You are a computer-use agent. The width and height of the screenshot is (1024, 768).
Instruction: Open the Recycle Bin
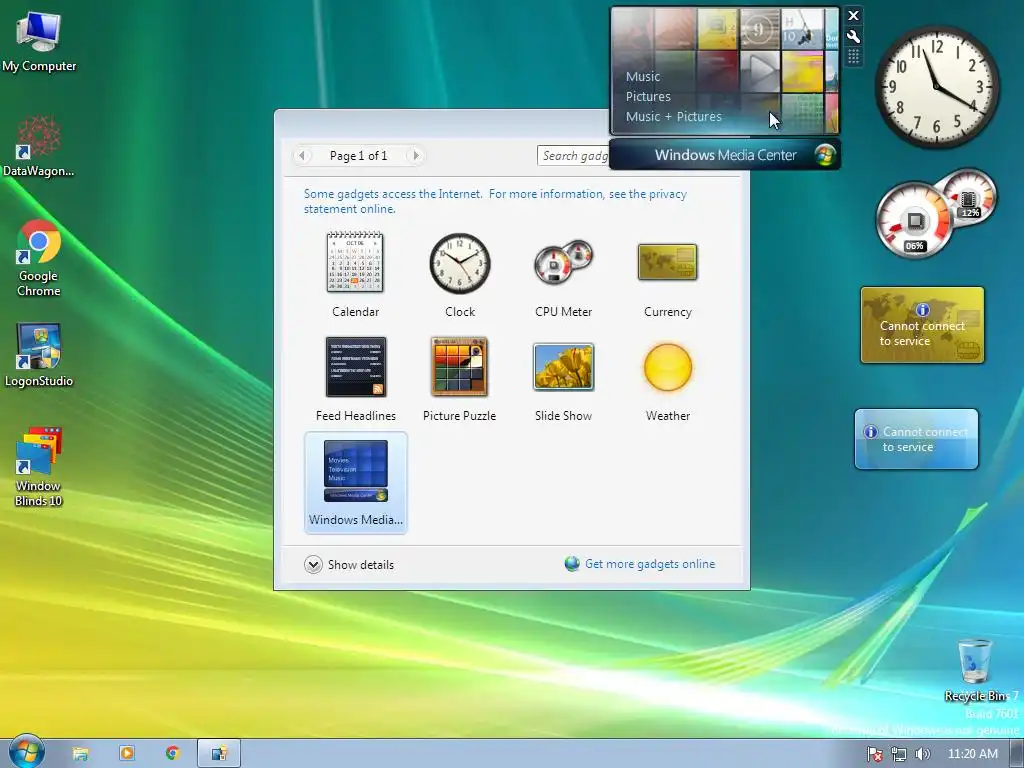(x=977, y=670)
